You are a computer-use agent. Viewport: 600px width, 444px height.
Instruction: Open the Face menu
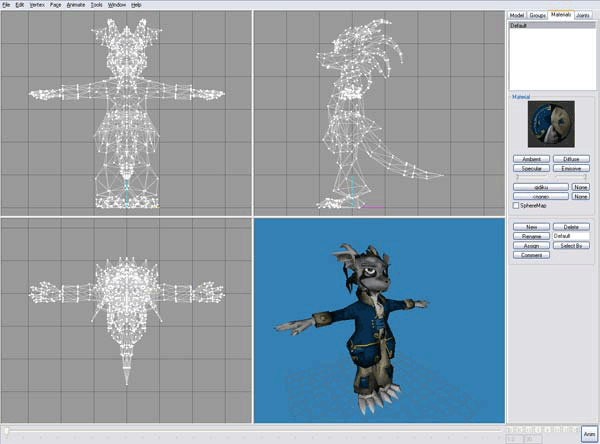(55, 5)
